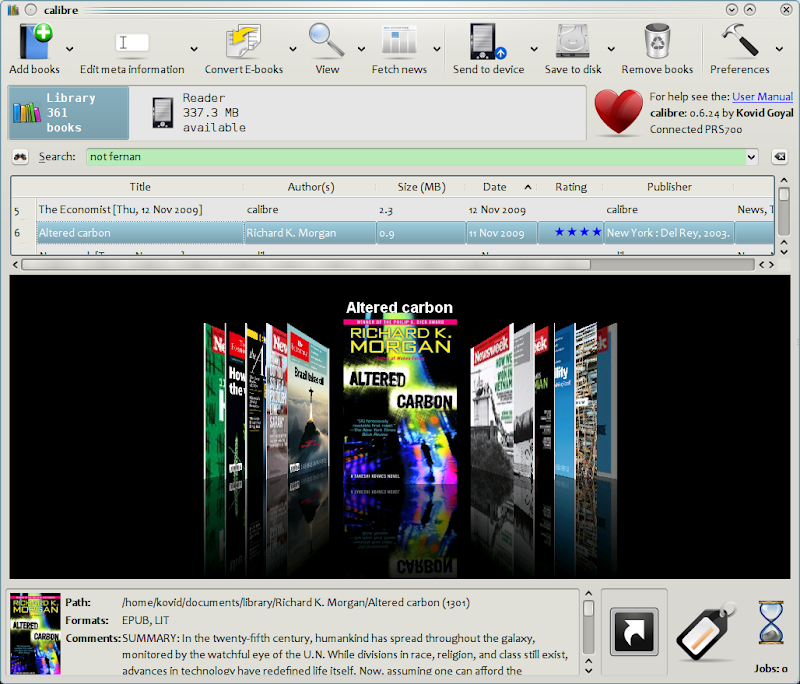
Task: Sort by the Title column header
Action: (x=140, y=187)
